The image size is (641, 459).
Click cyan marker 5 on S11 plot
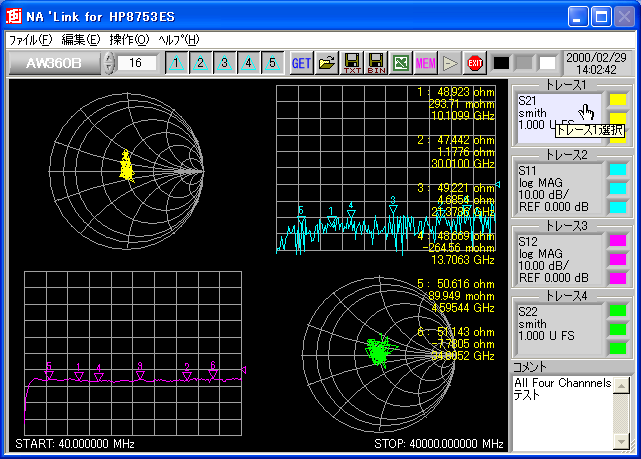pos(301,216)
